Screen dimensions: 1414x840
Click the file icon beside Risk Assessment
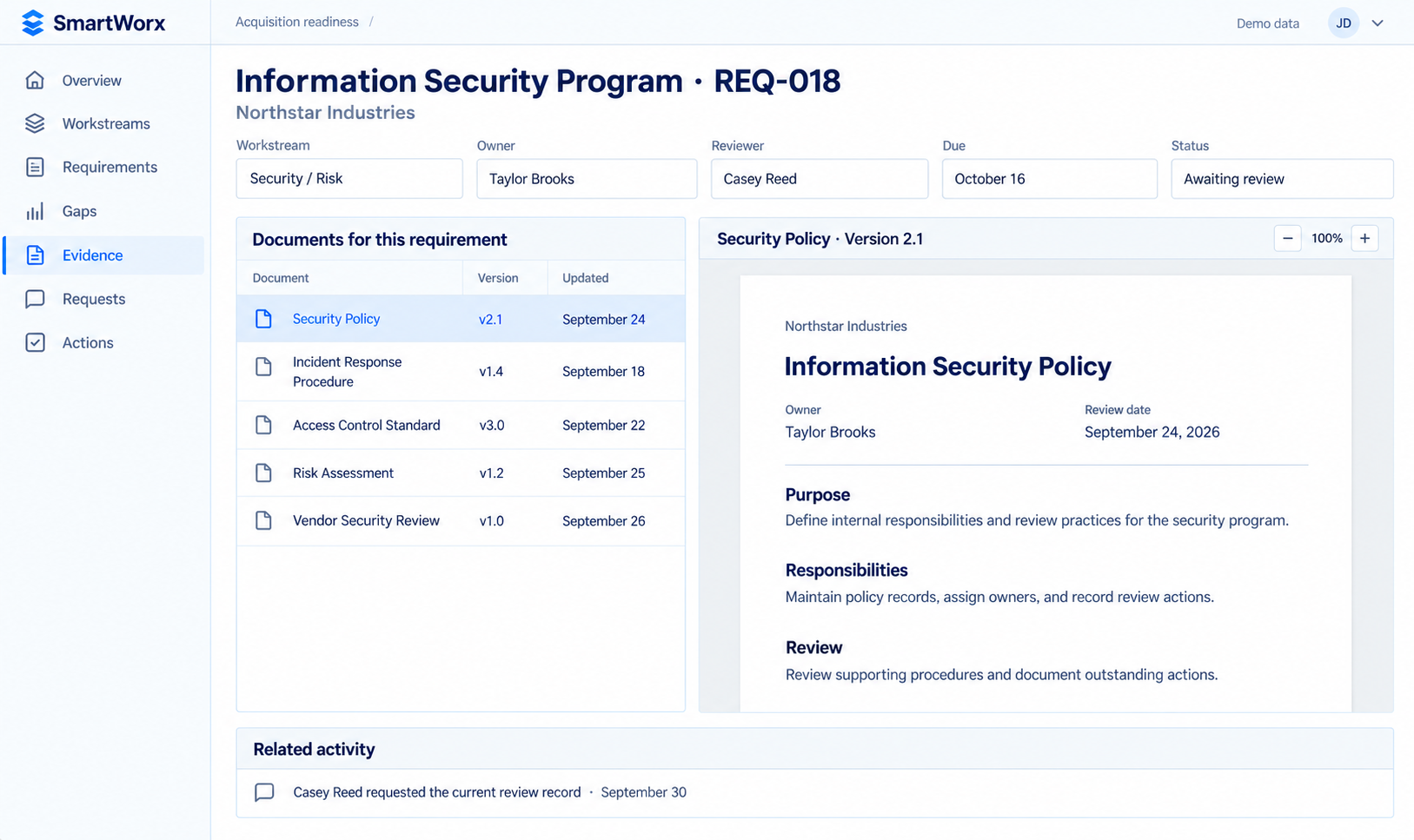click(263, 473)
